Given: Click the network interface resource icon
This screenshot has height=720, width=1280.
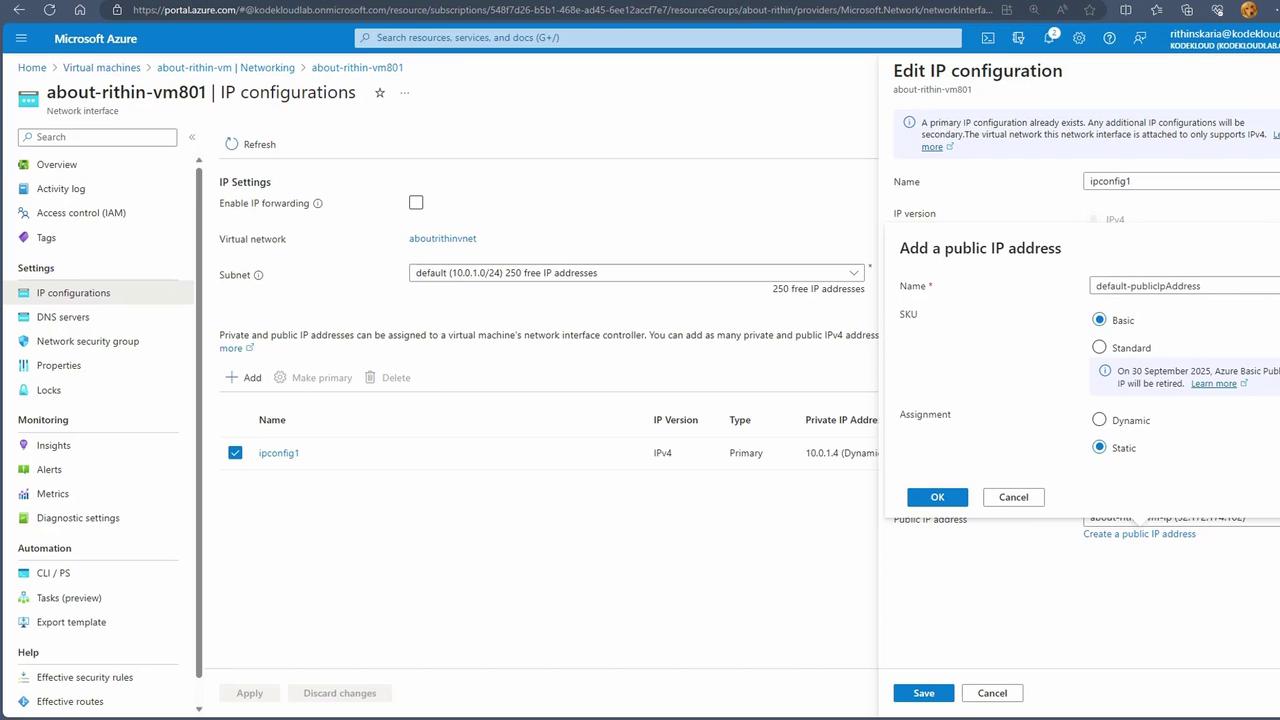Looking at the screenshot, I should [28, 98].
